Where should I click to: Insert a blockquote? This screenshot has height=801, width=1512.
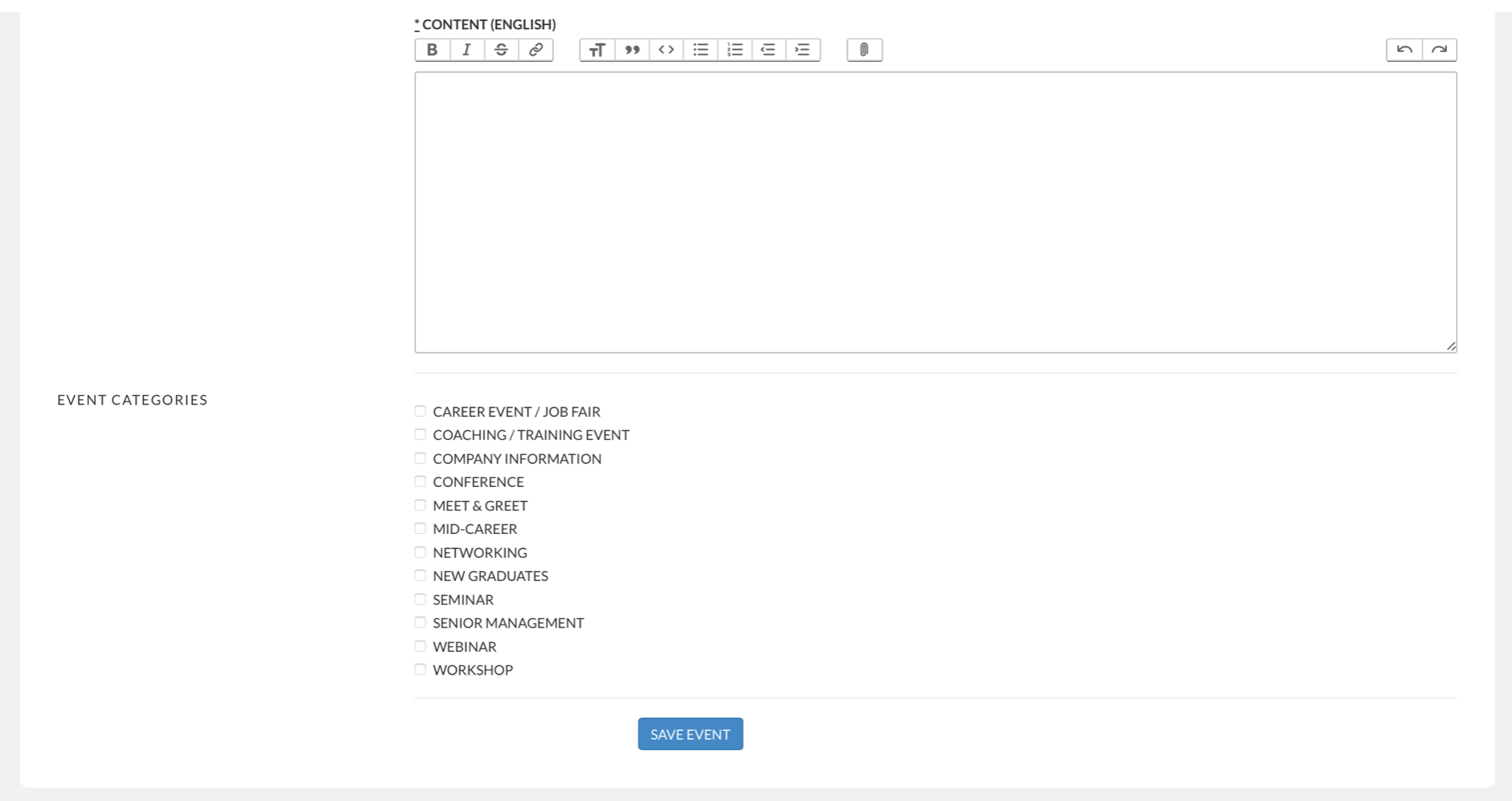pos(631,49)
